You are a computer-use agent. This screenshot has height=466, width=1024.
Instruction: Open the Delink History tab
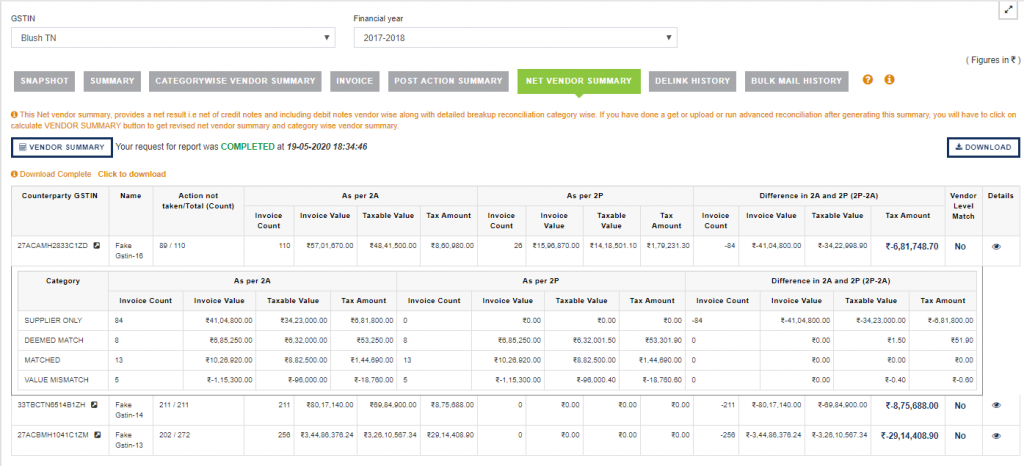692,81
